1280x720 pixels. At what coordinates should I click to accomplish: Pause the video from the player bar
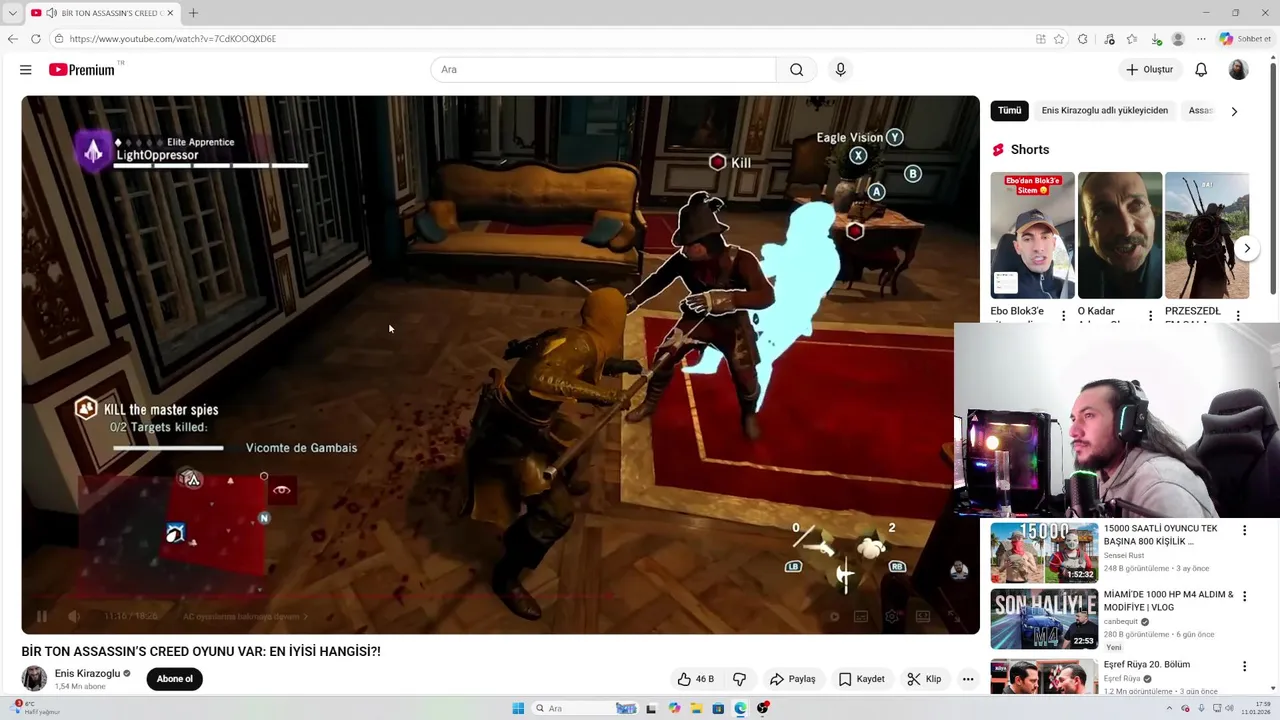[42, 616]
